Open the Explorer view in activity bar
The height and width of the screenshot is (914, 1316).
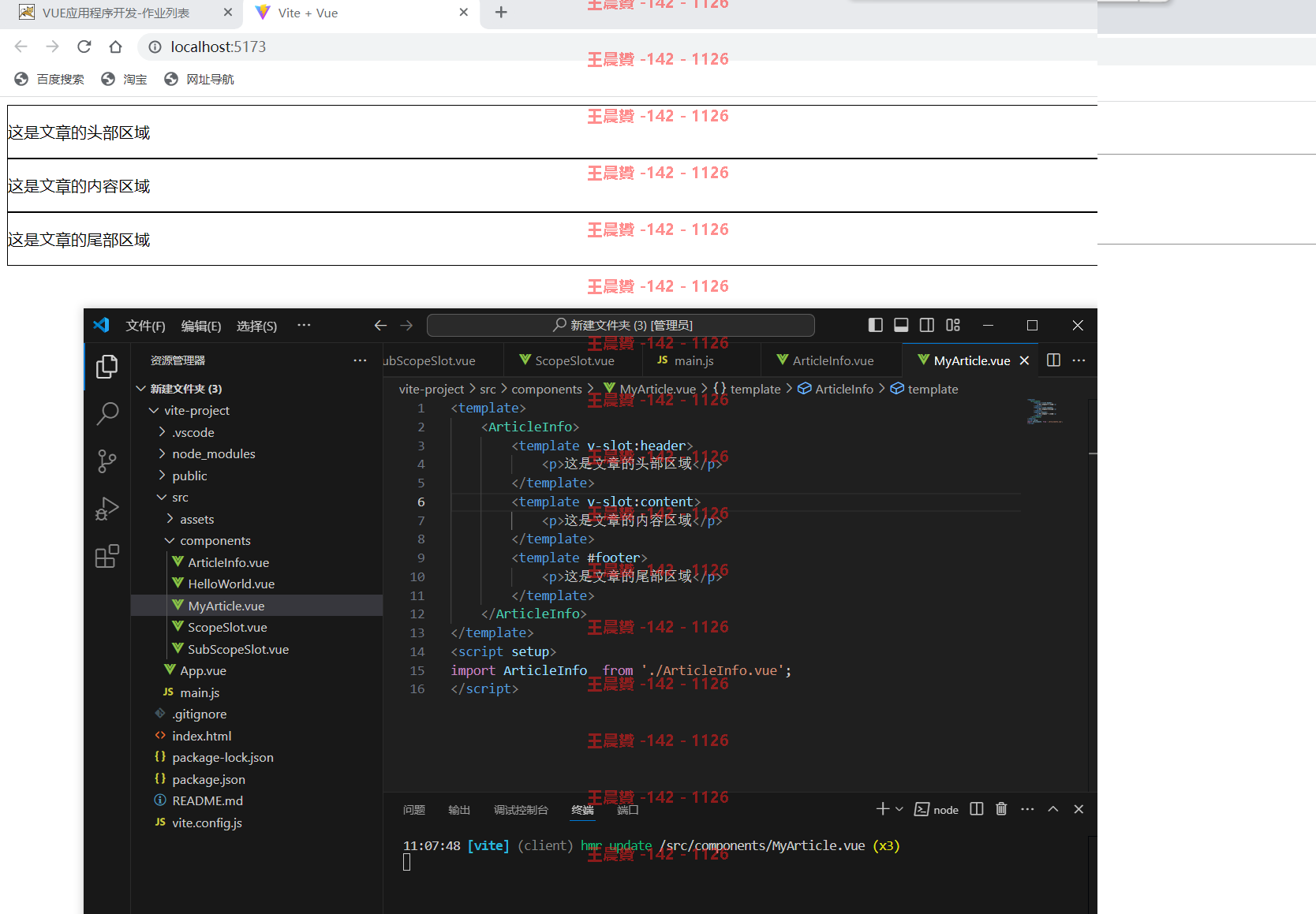pos(107,367)
